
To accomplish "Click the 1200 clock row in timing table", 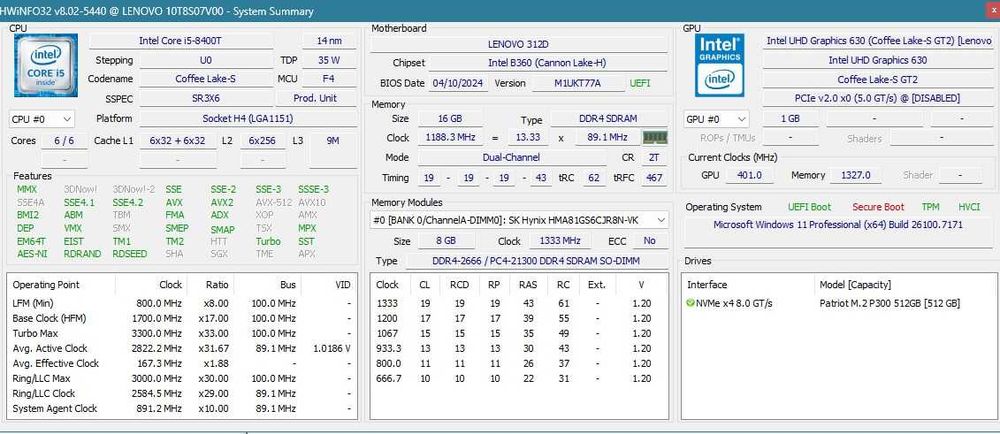I will coord(518,318).
